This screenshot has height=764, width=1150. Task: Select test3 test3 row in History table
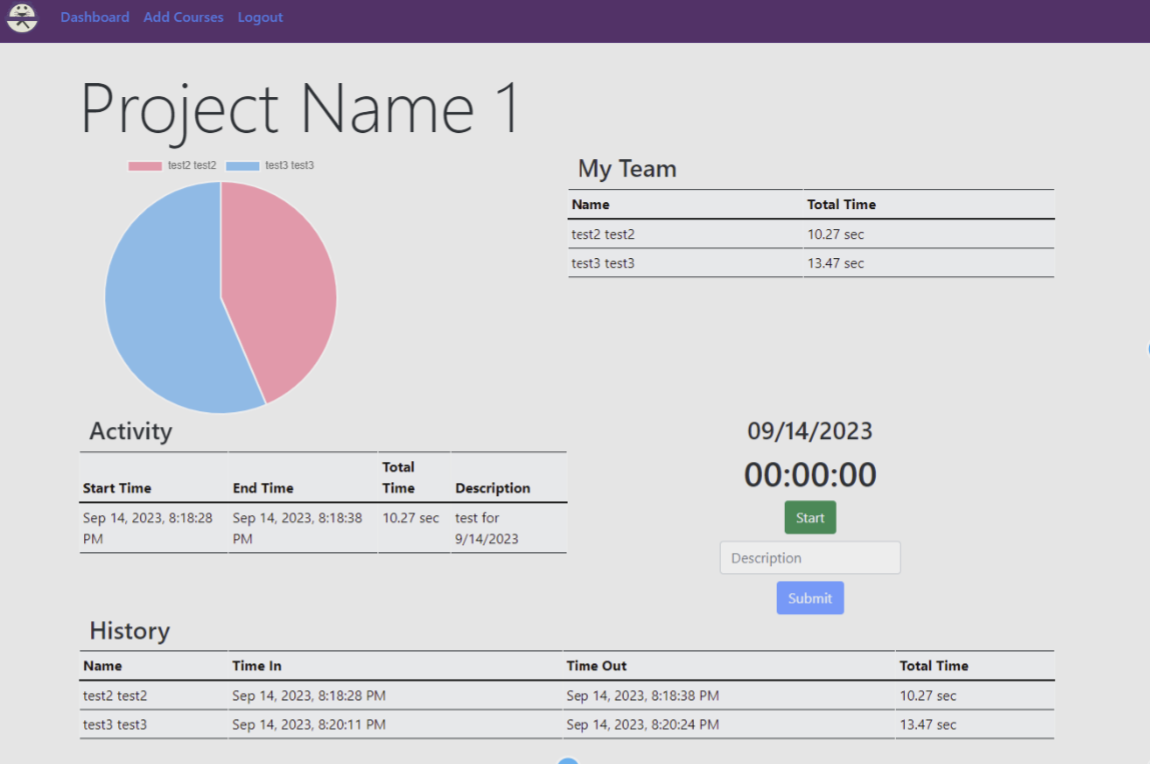[x=115, y=724]
